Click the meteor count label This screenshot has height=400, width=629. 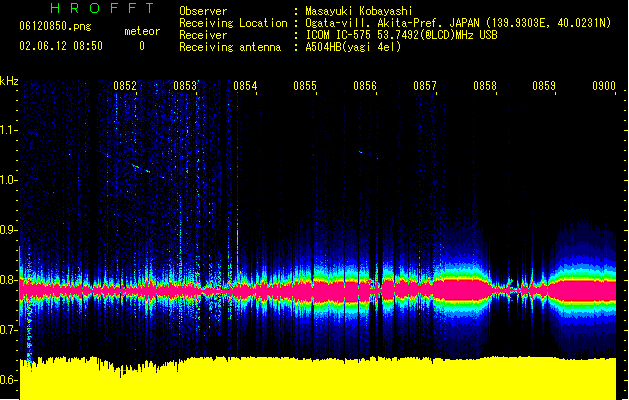(x=142, y=31)
